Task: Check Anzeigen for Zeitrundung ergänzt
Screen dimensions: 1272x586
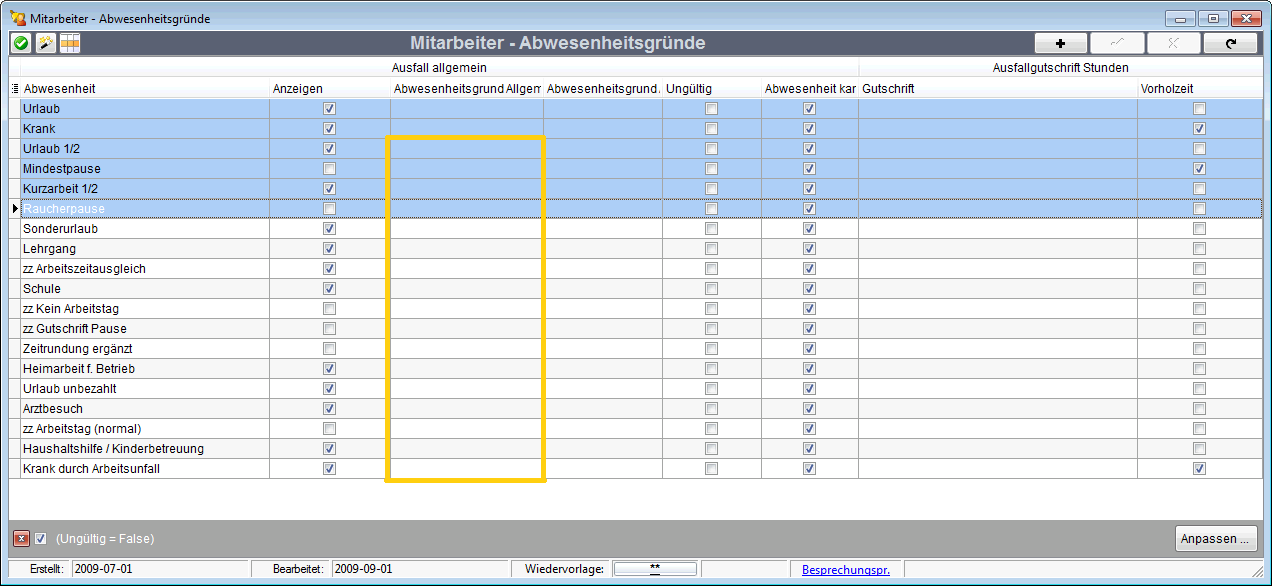Action: [x=330, y=348]
